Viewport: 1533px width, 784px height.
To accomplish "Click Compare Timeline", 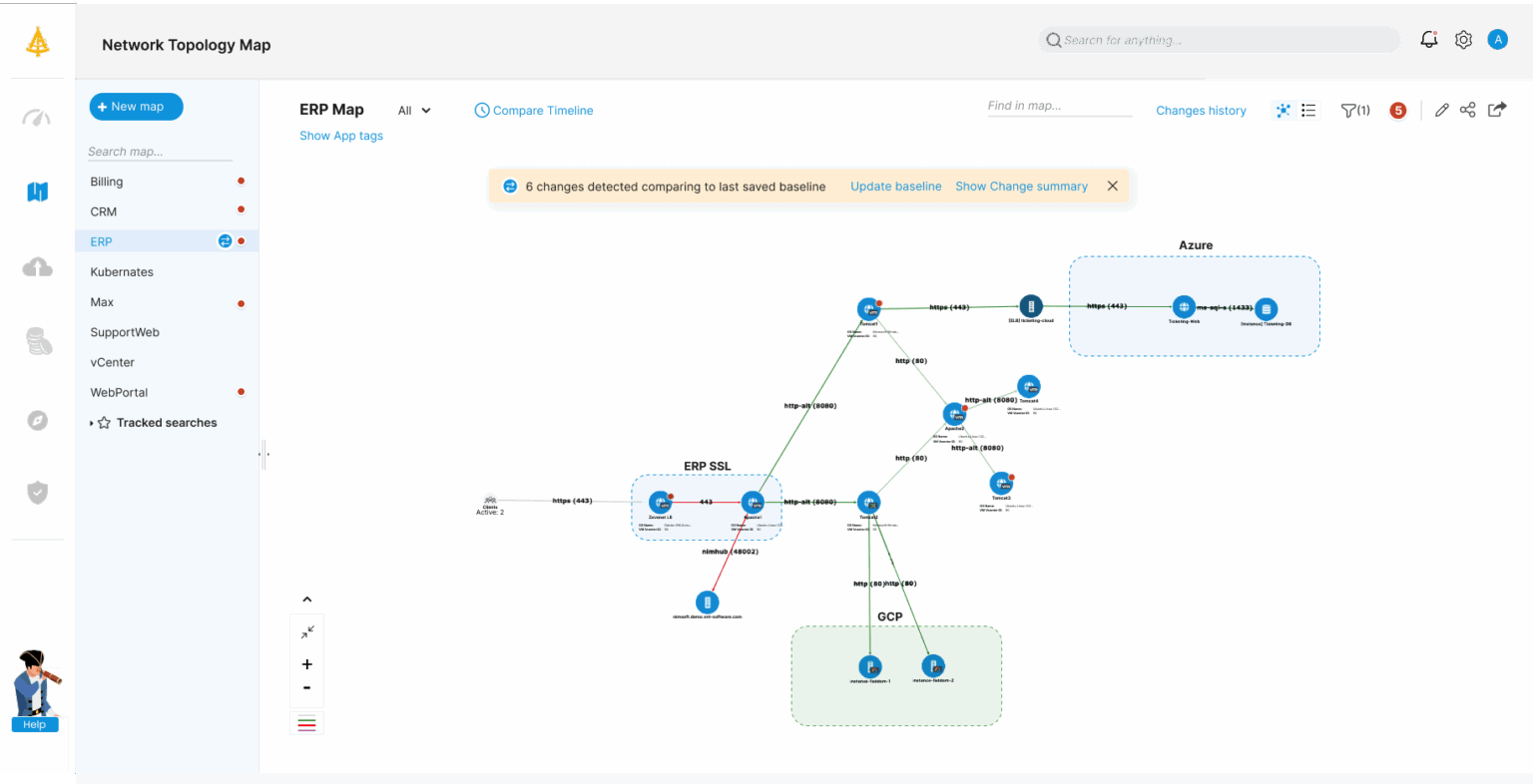I will [x=534, y=111].
